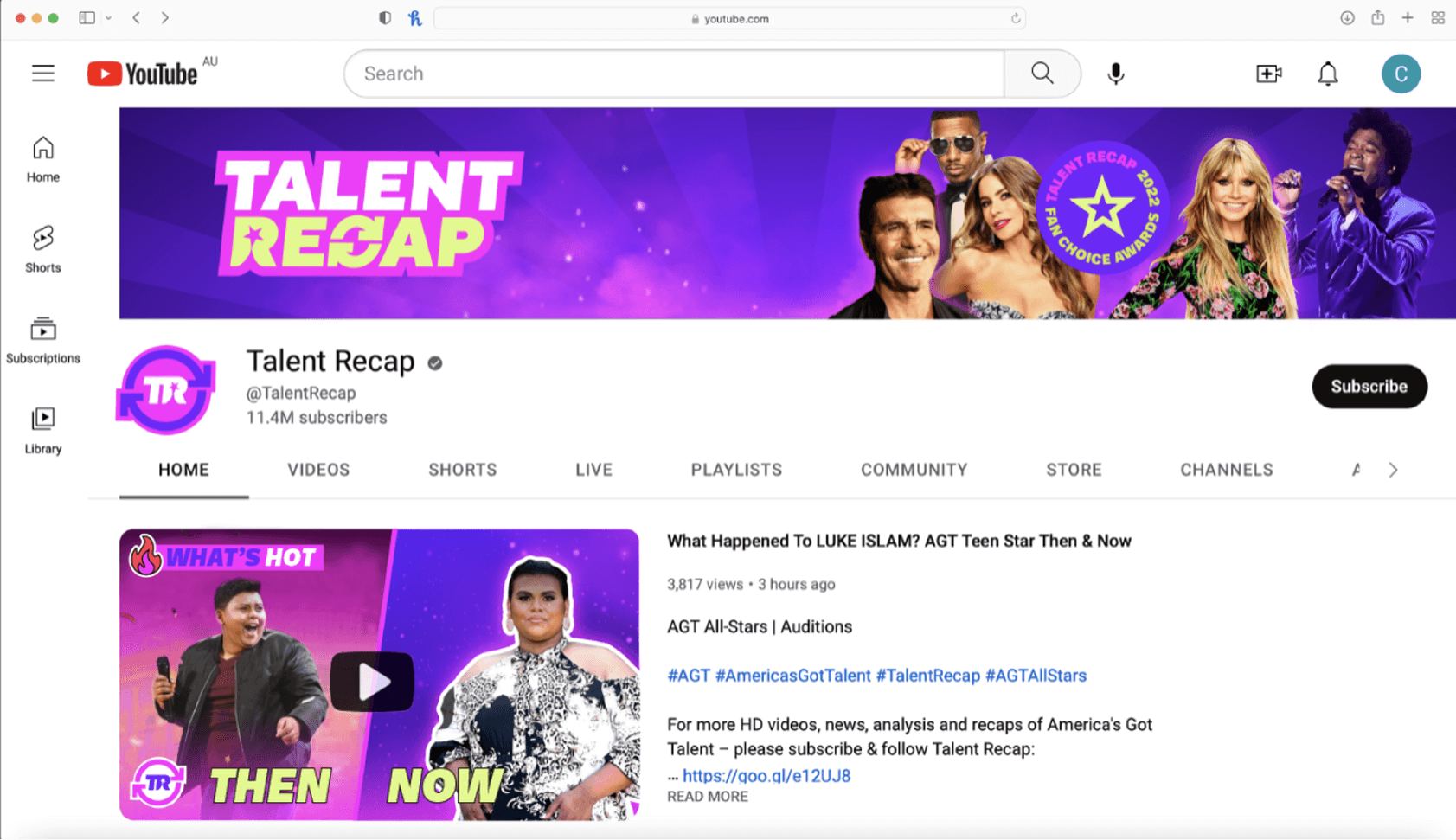
Task: Subscribe to Talent Recap channel
Action: tap(1369, 387)
